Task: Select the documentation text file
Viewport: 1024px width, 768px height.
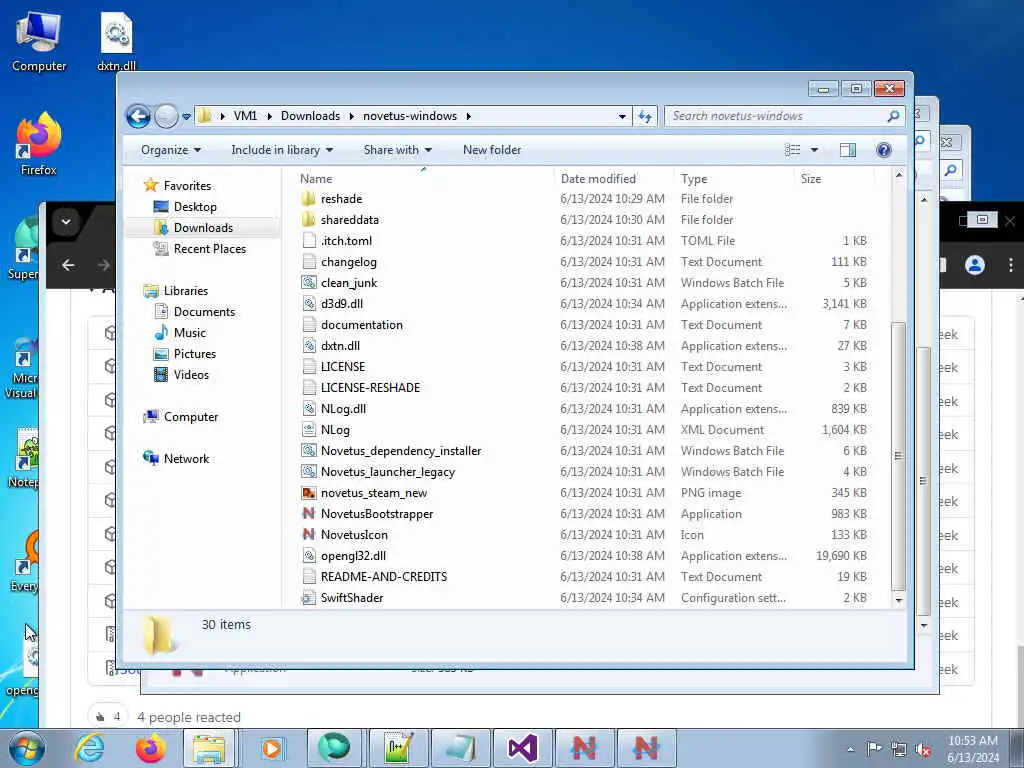Action: pyautogui.click(x=361, y=325)
